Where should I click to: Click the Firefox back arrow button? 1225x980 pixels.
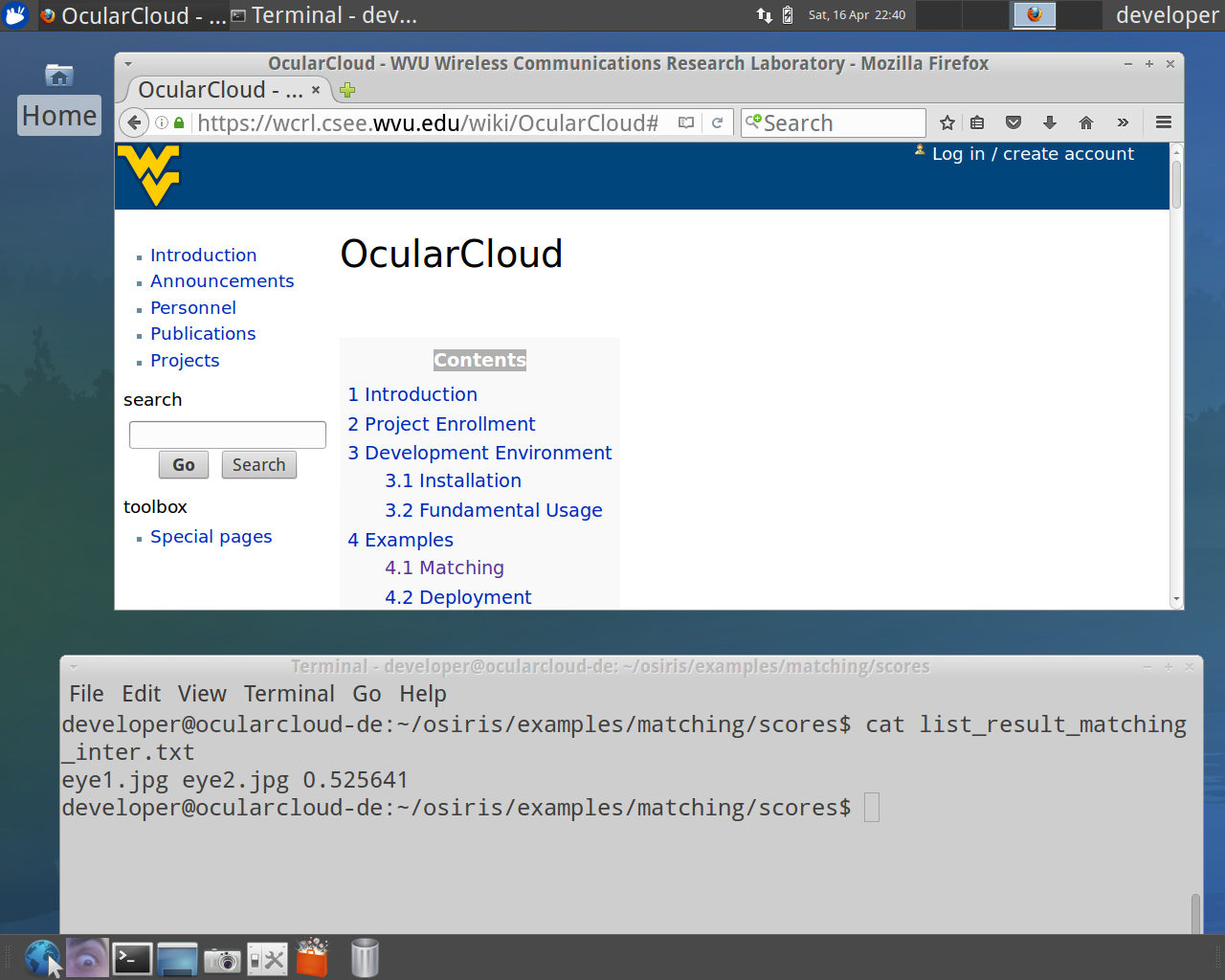135,122
